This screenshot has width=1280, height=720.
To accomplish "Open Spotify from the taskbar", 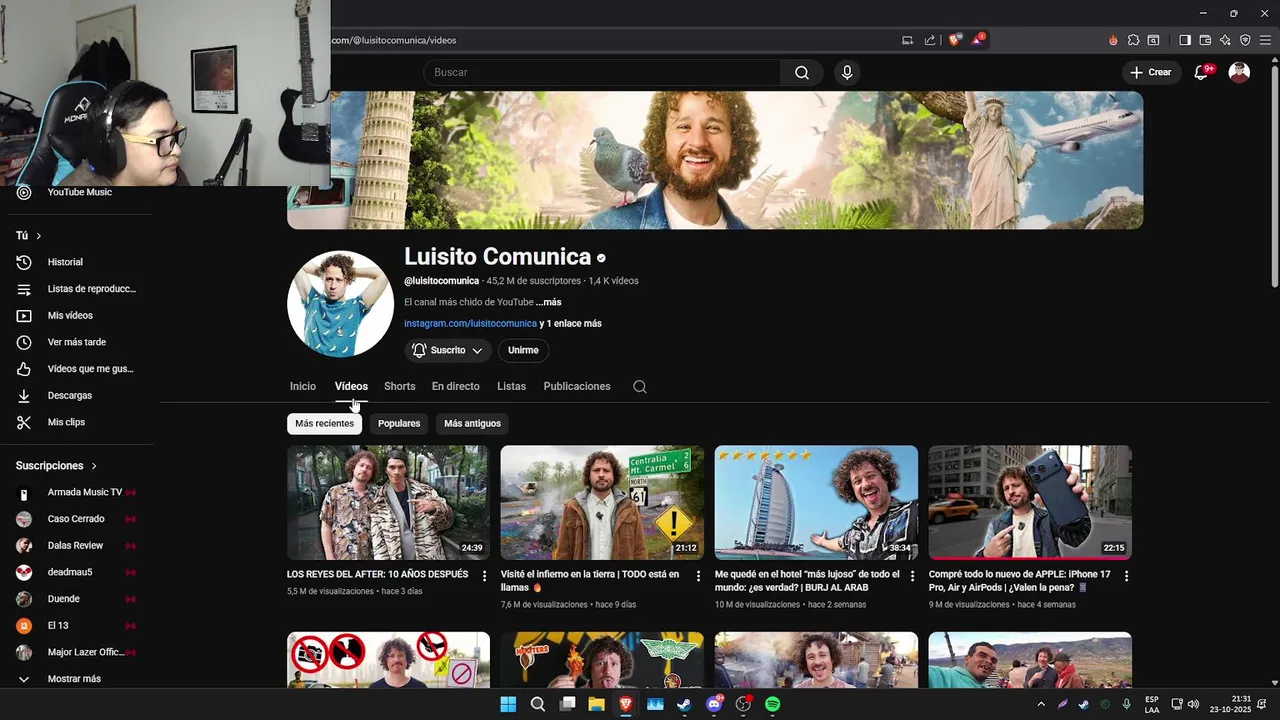I will coord(772,704).
